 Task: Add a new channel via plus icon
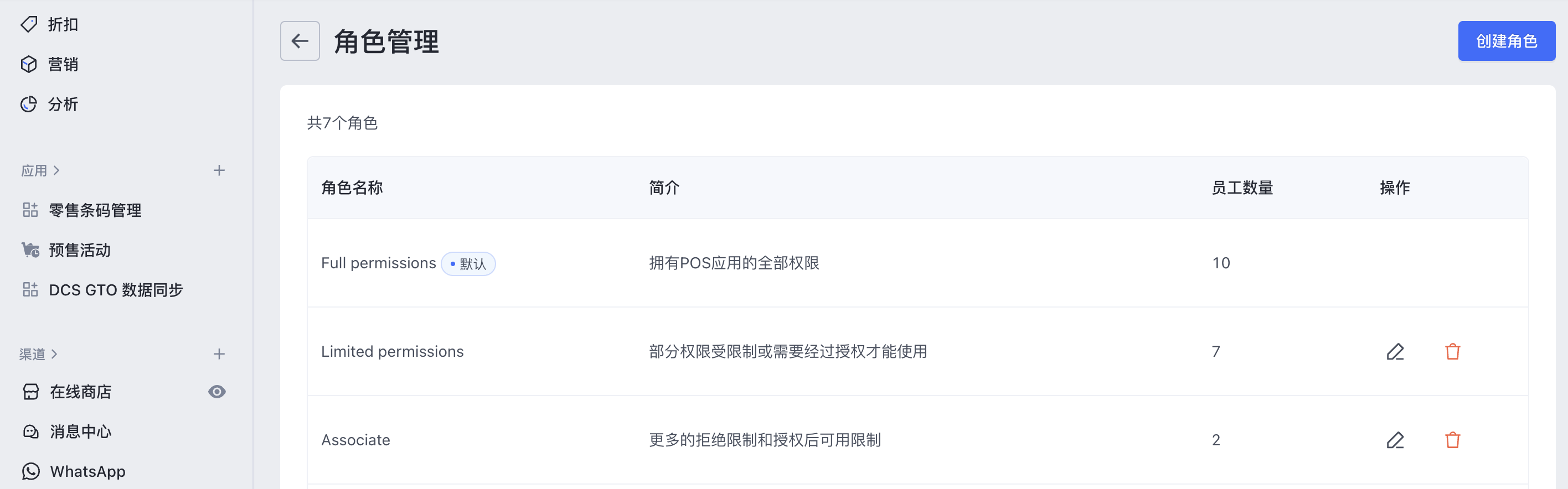tap(219, 354)
